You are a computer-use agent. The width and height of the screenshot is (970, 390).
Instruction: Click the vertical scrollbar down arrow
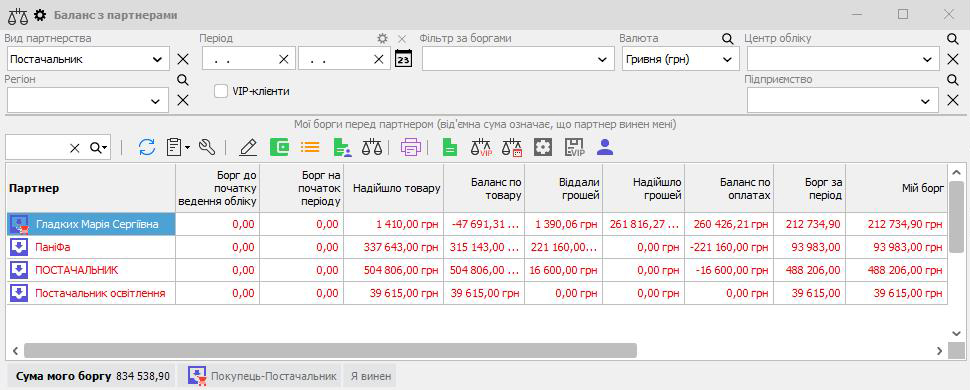pos(955,334)
